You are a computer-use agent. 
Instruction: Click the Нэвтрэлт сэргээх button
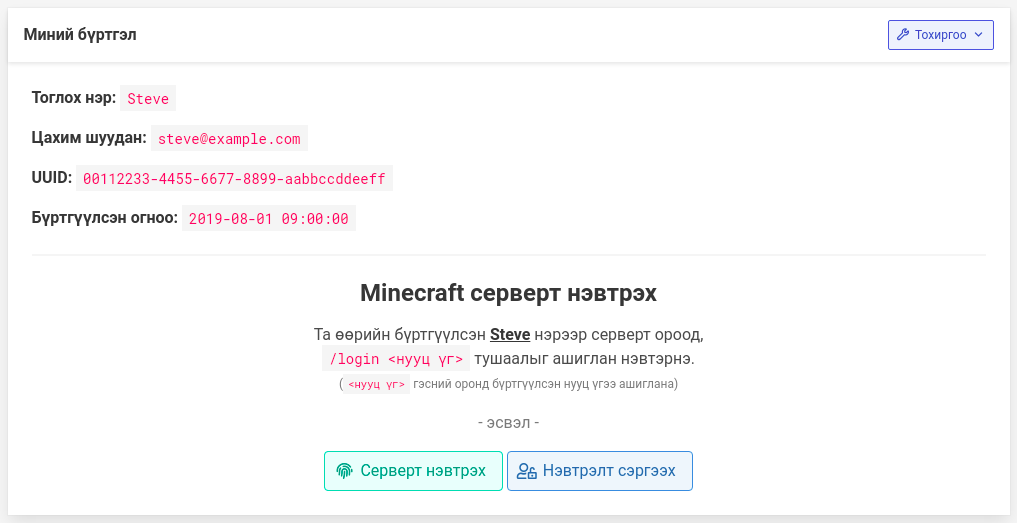coord(600,471)
